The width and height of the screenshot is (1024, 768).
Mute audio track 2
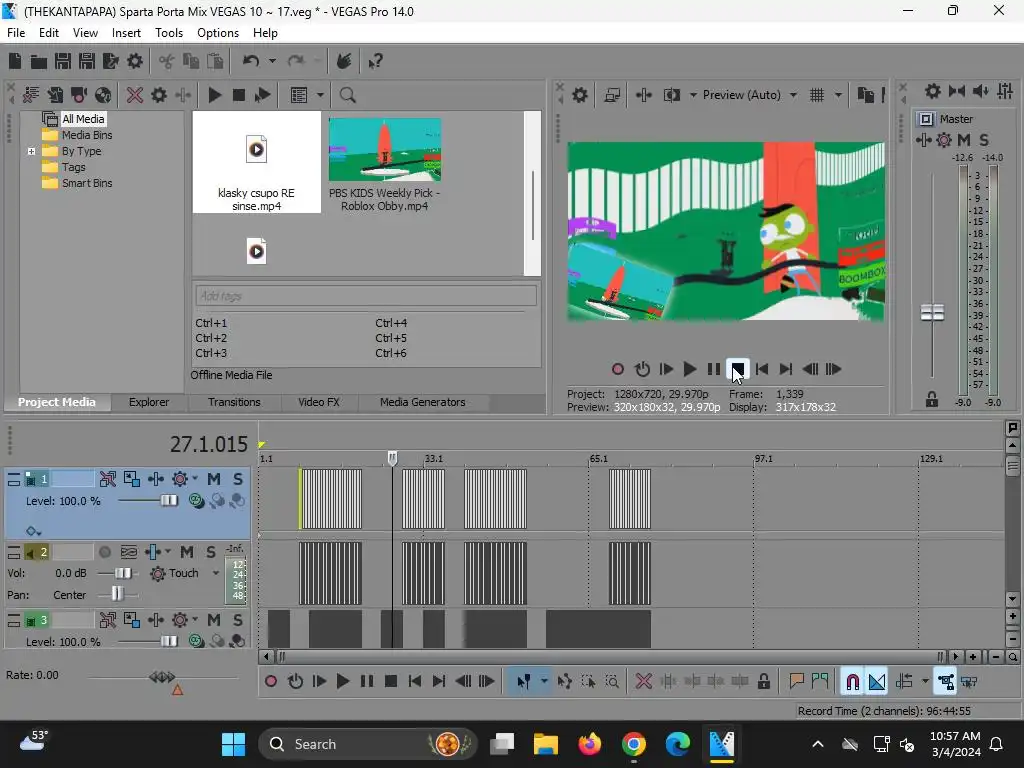(x=187, y=552)
